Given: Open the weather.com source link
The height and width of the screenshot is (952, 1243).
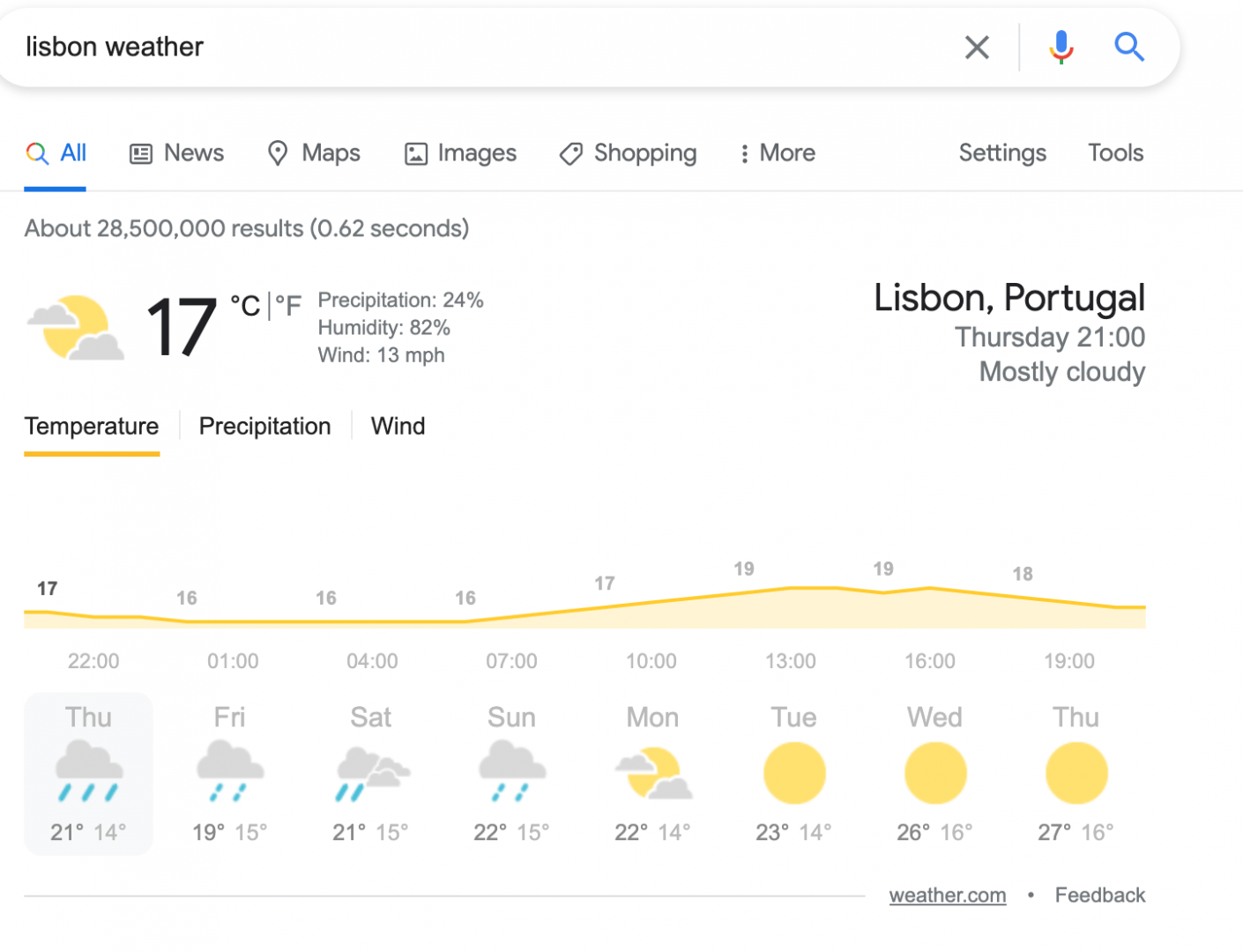Looking at the screenshot, I should [948, 896].
